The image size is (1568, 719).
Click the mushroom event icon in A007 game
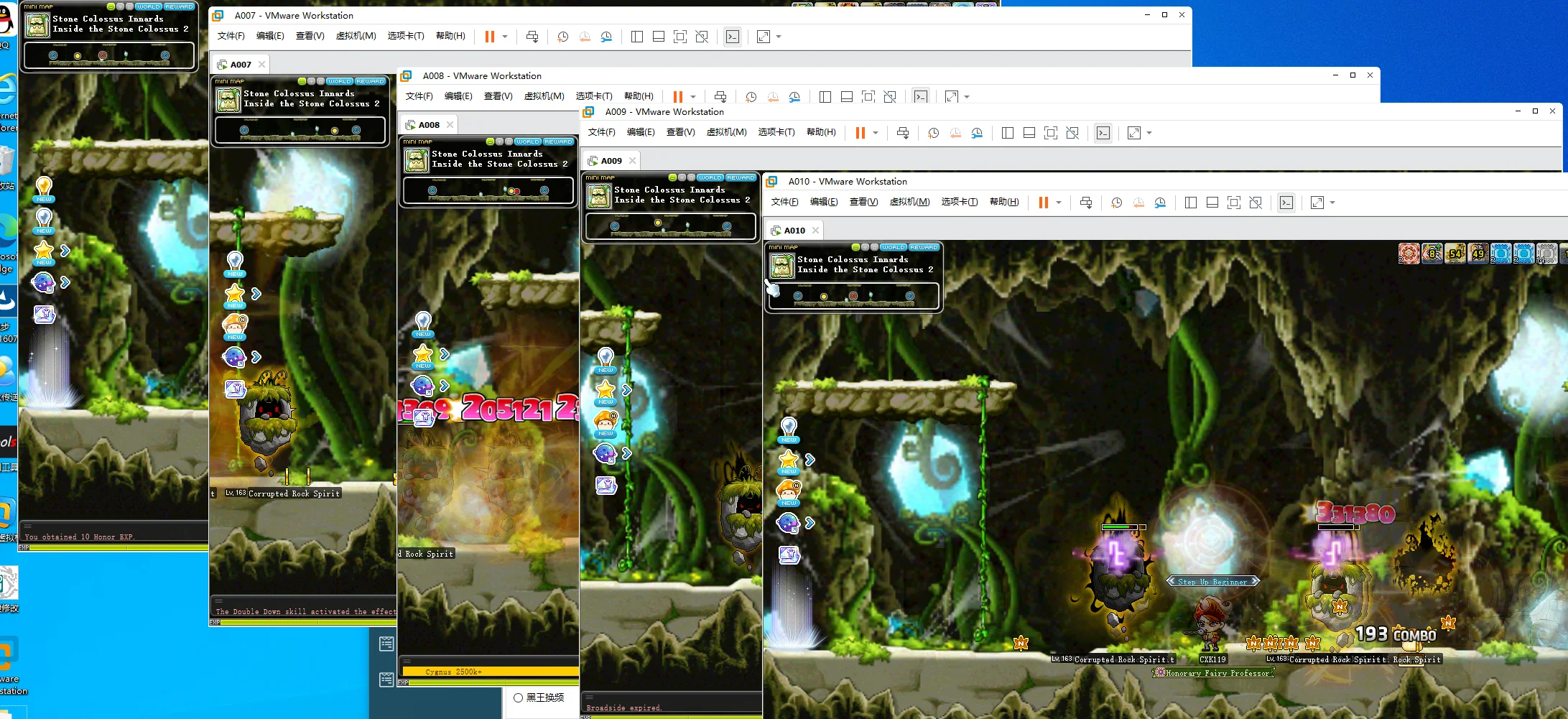click(235, 326)
